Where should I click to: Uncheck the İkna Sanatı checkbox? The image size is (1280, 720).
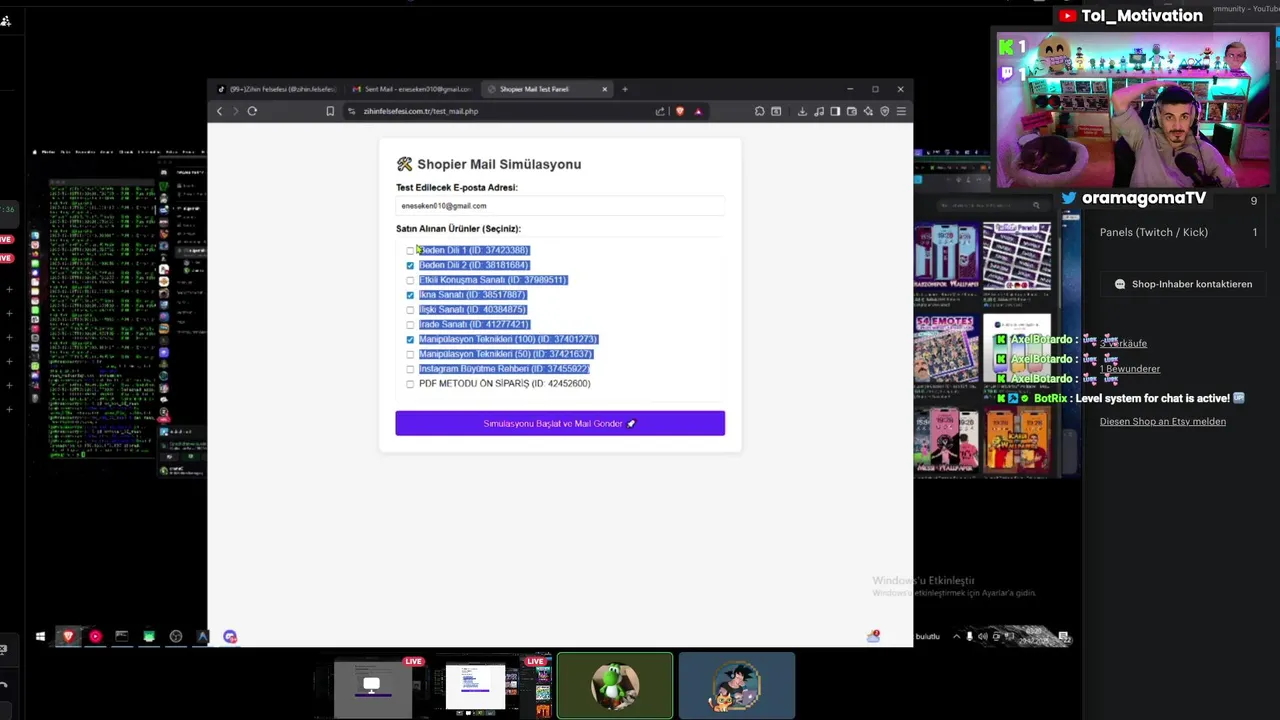[x=410, y=295]
